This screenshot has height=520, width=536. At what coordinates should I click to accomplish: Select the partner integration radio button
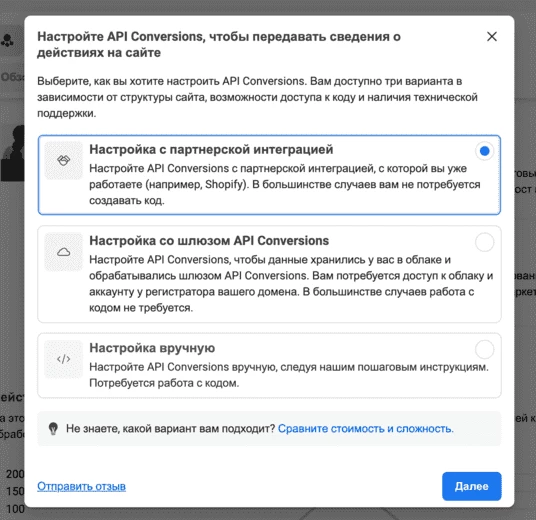[x=484, y=151]
